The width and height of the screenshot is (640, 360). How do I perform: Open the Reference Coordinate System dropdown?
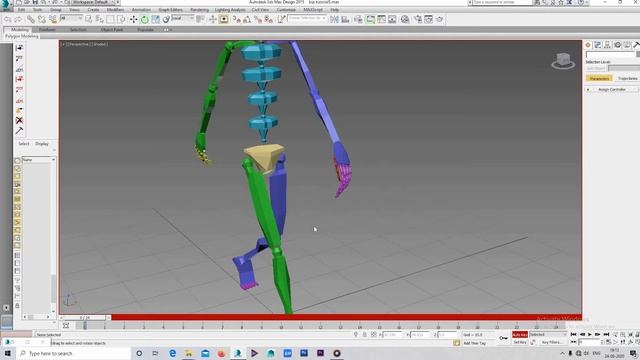(x=183, y=18)
